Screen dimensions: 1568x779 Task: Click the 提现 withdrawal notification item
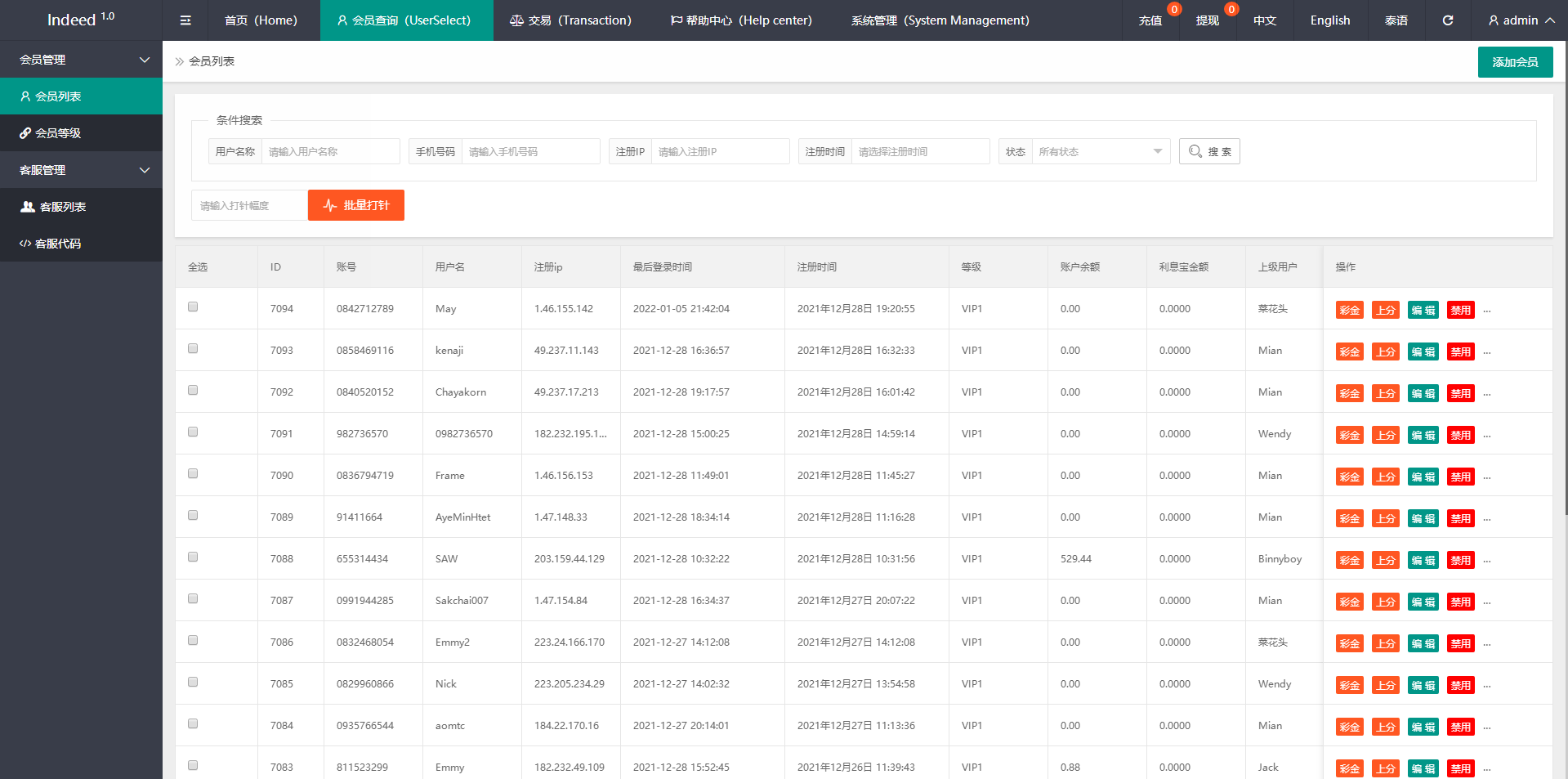(x=1208, y=20)
